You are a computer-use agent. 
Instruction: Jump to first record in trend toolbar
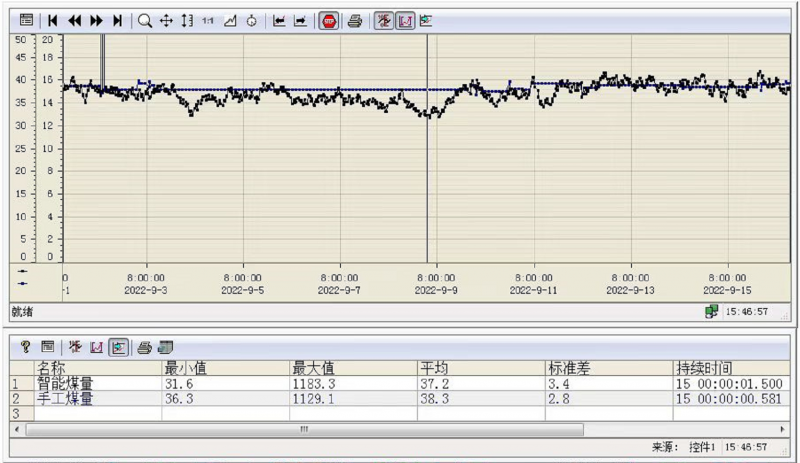pos(52,20)
